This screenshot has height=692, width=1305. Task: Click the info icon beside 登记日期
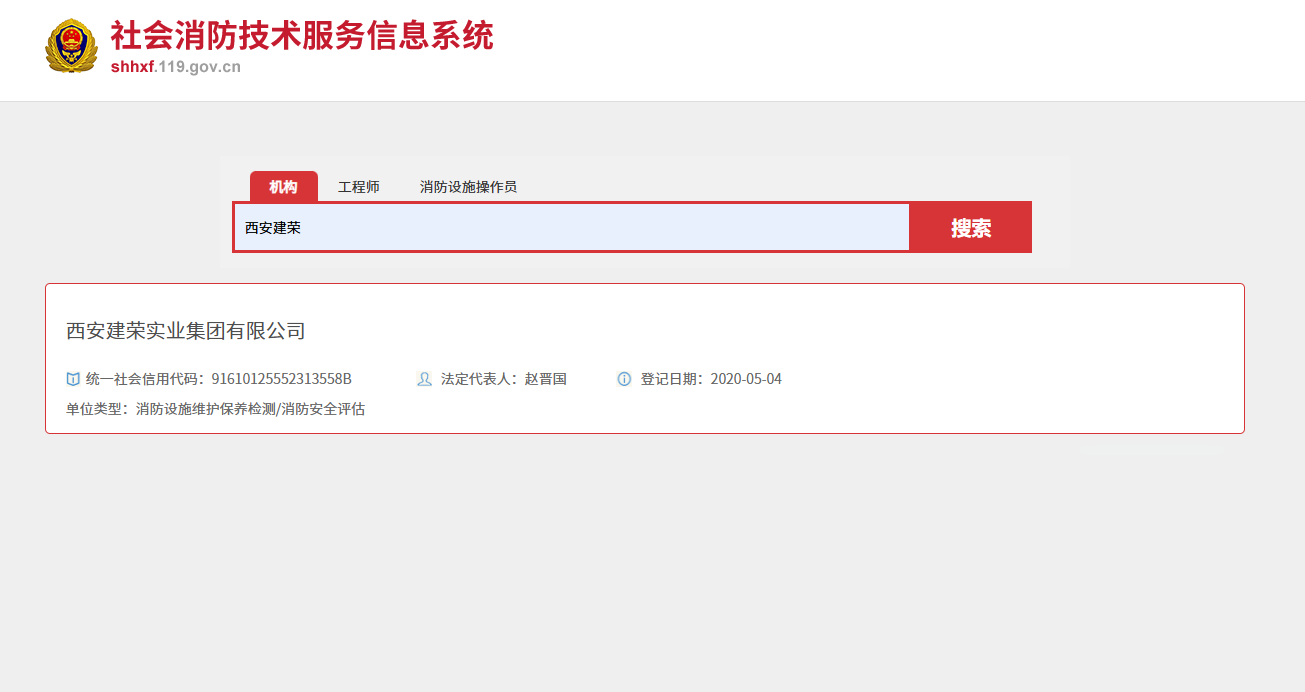[x=624, y=379]
